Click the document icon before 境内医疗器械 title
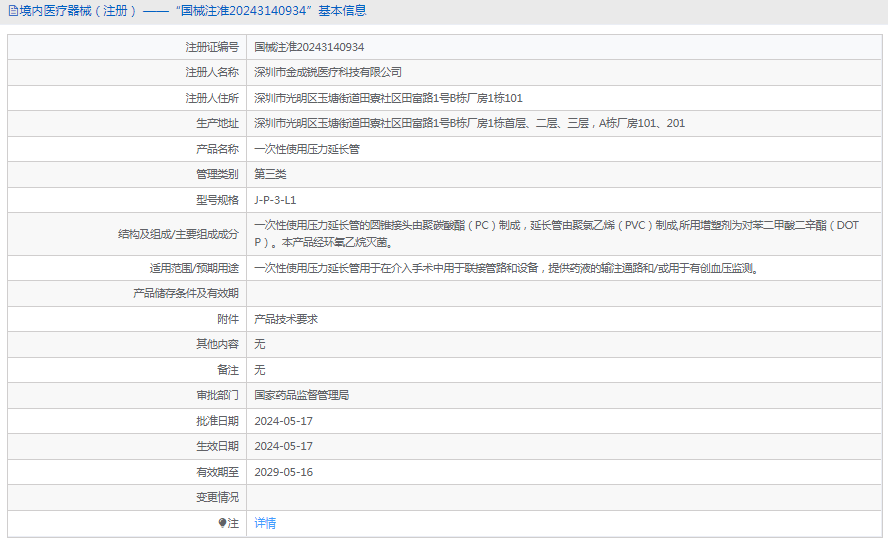This screenshot has height=547, width=888. [13, 11]
